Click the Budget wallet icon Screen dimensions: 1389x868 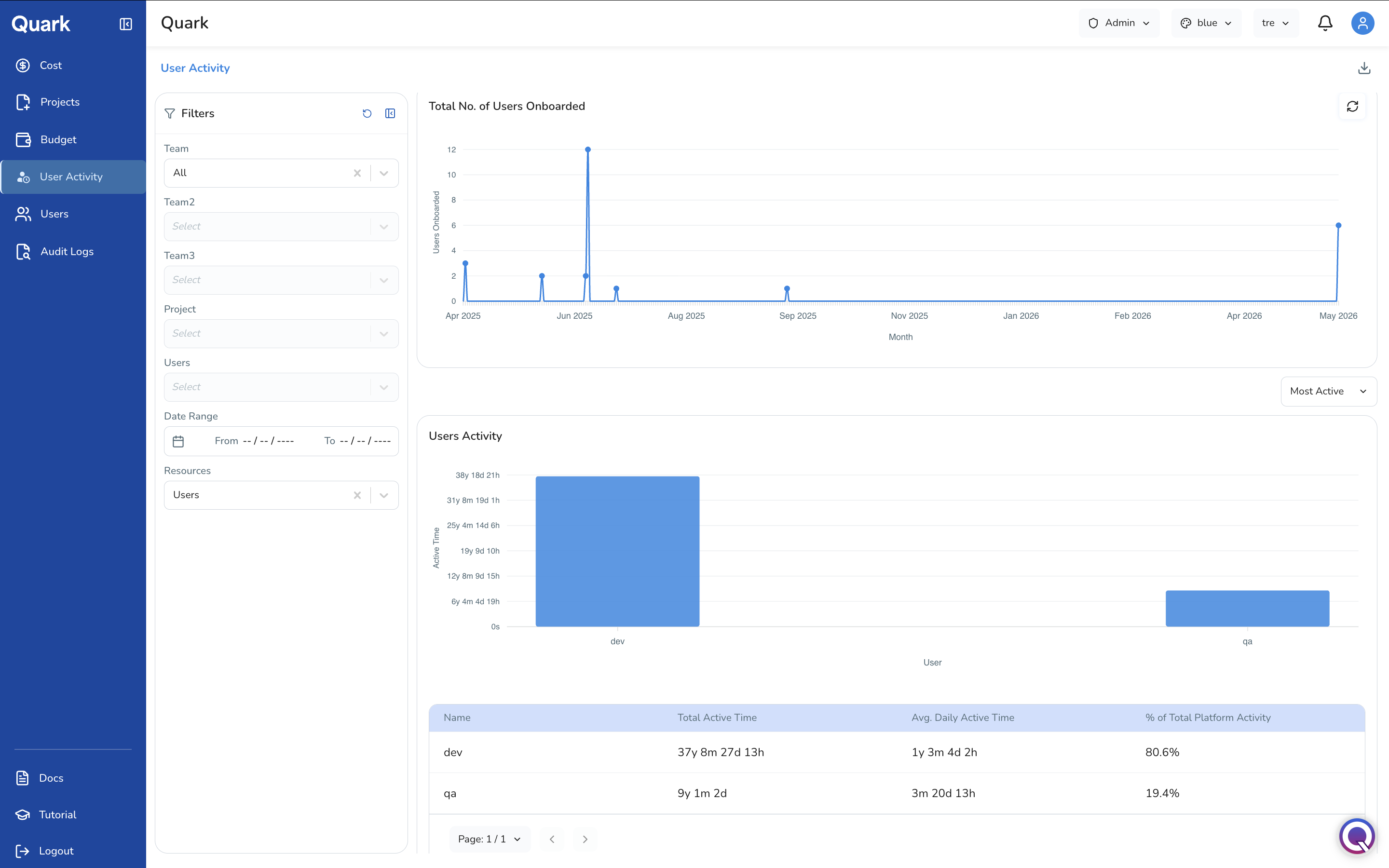pyautogui.click(x=23, y=139)
